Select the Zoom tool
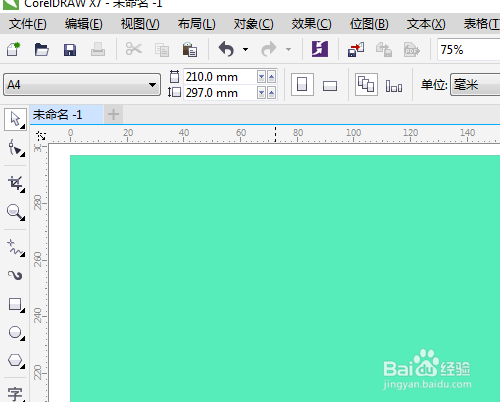The height and width of the screenshot is (402, 500). coord(16,212)
